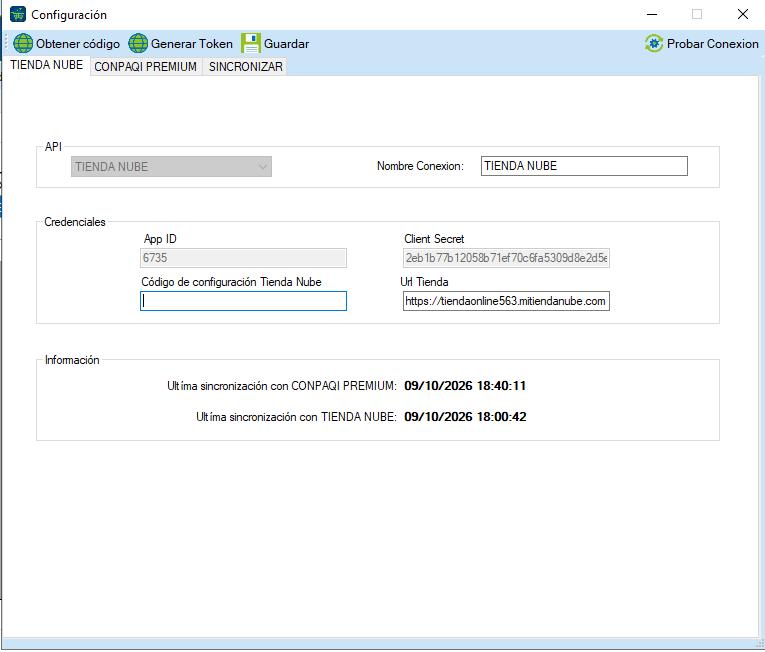Click the Url Tienda label
Image resolution: width=765 pixels, height=652 pixels.
click(x=424, y=282)
